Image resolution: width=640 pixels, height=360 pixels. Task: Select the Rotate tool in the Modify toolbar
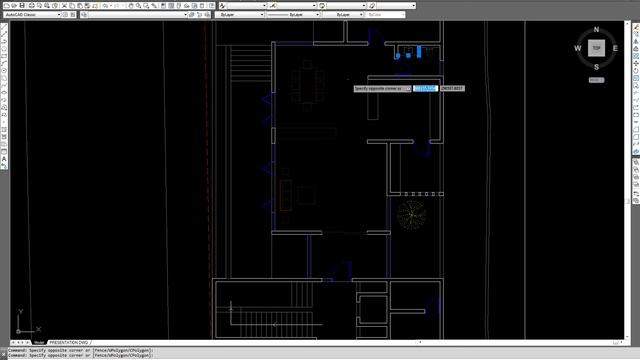[636, 70]
